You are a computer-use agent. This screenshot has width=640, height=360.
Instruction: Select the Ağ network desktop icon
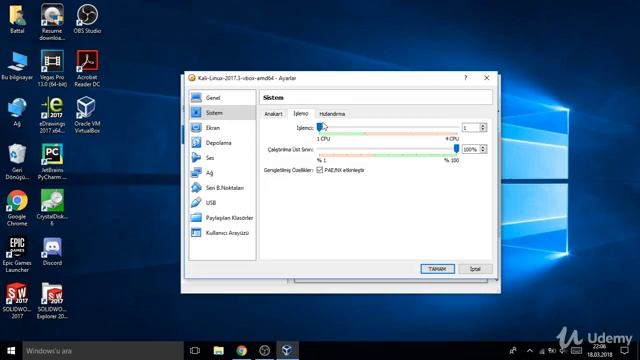tap(17, 111)
